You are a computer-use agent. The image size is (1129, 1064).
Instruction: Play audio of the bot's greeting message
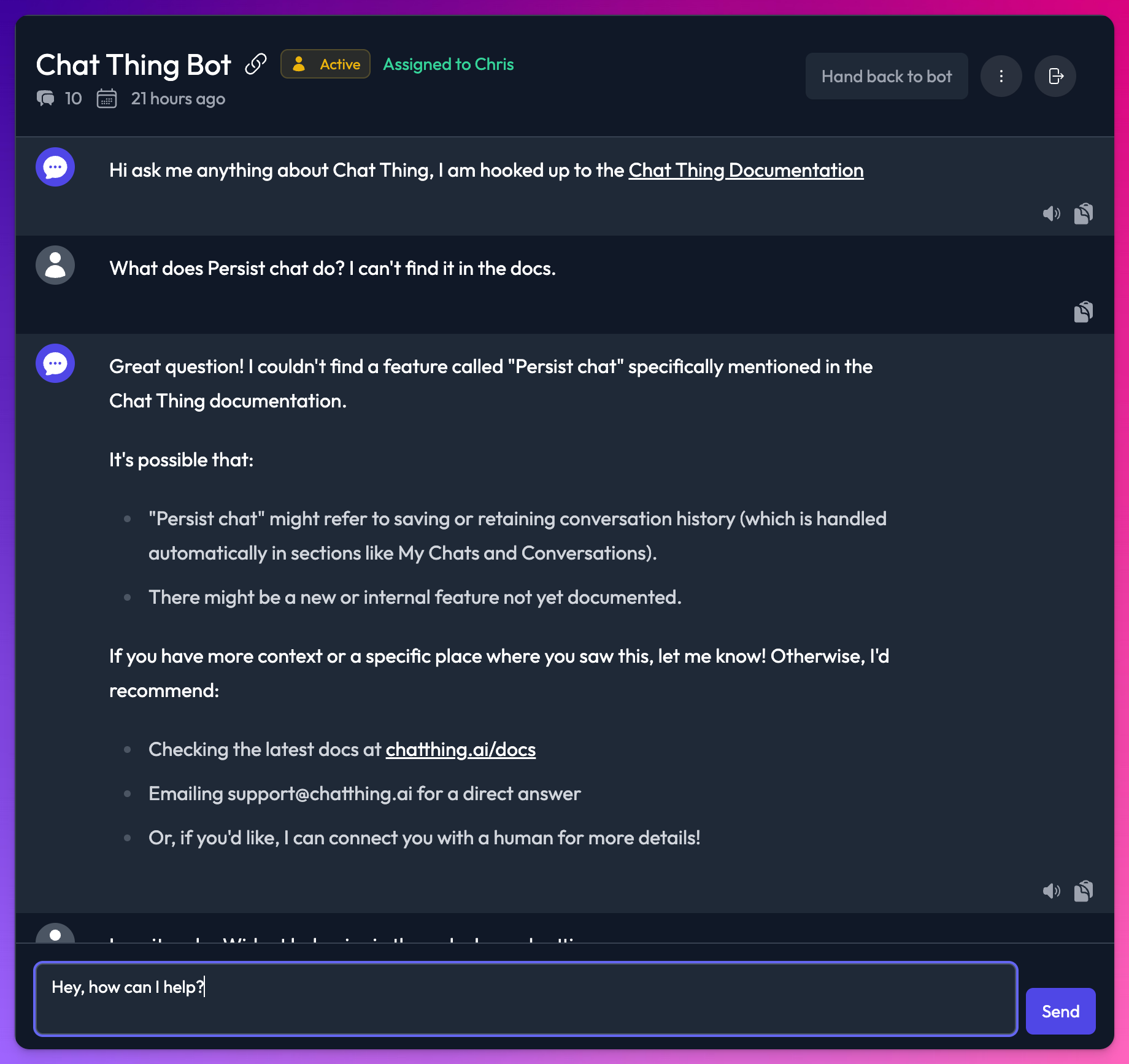1052,214
